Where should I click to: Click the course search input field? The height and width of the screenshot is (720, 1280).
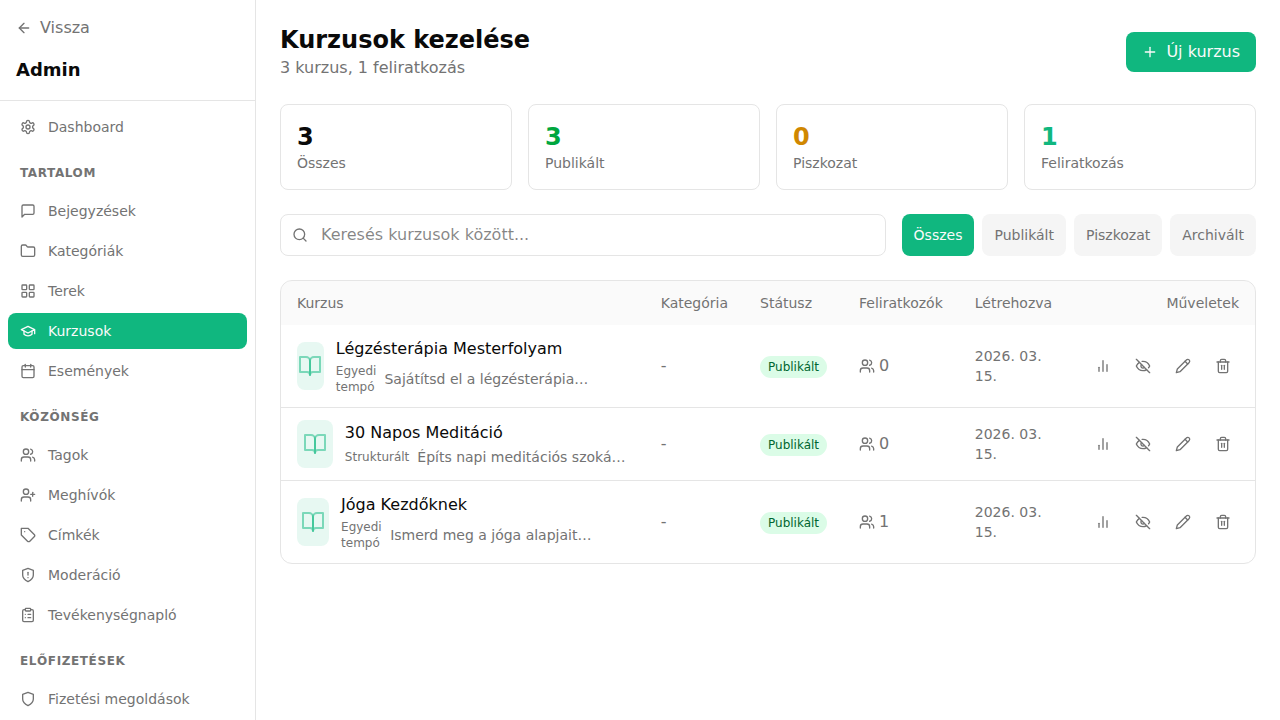tap(583, 234)
